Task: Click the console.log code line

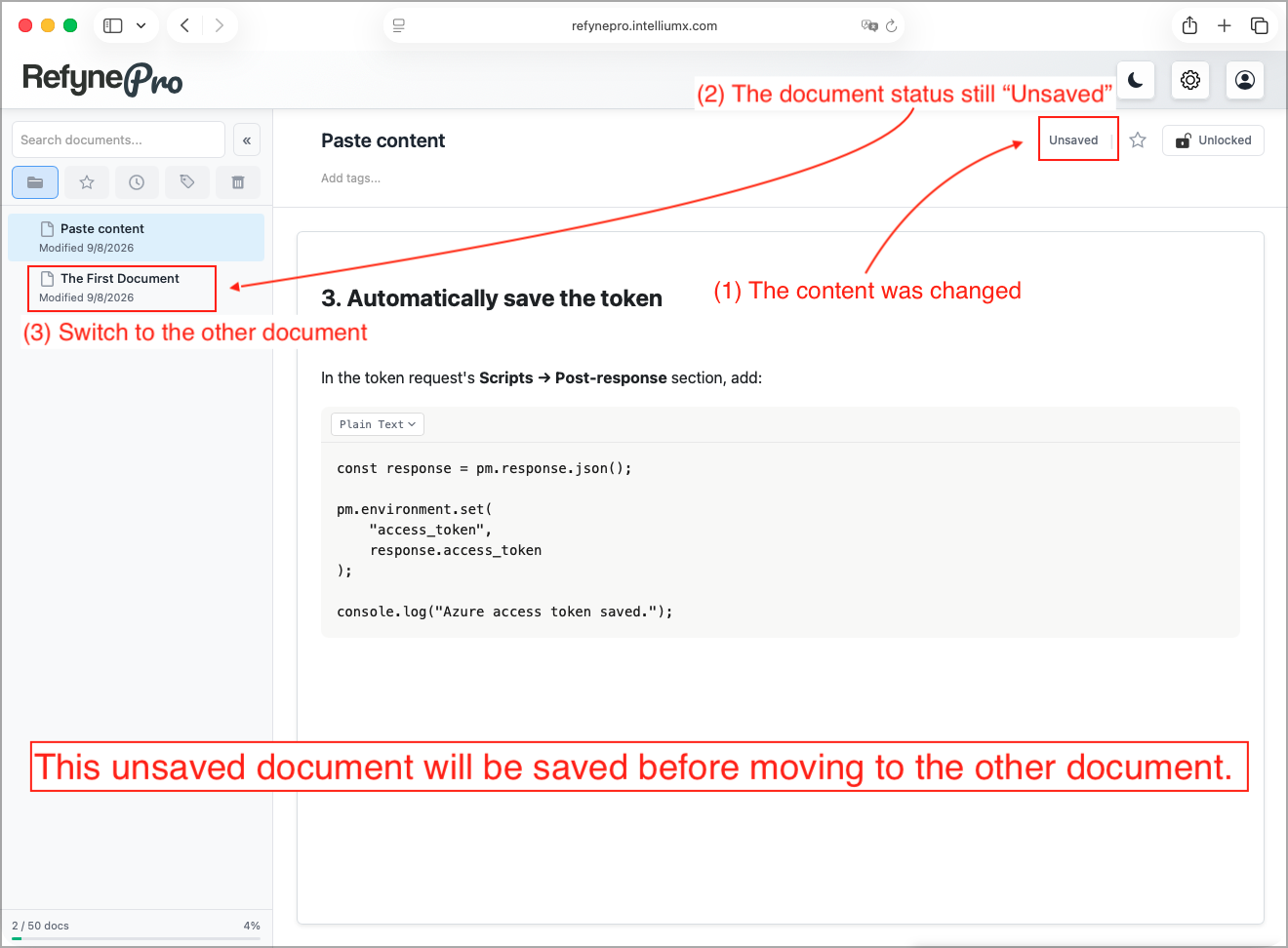Action: point(504,612)
